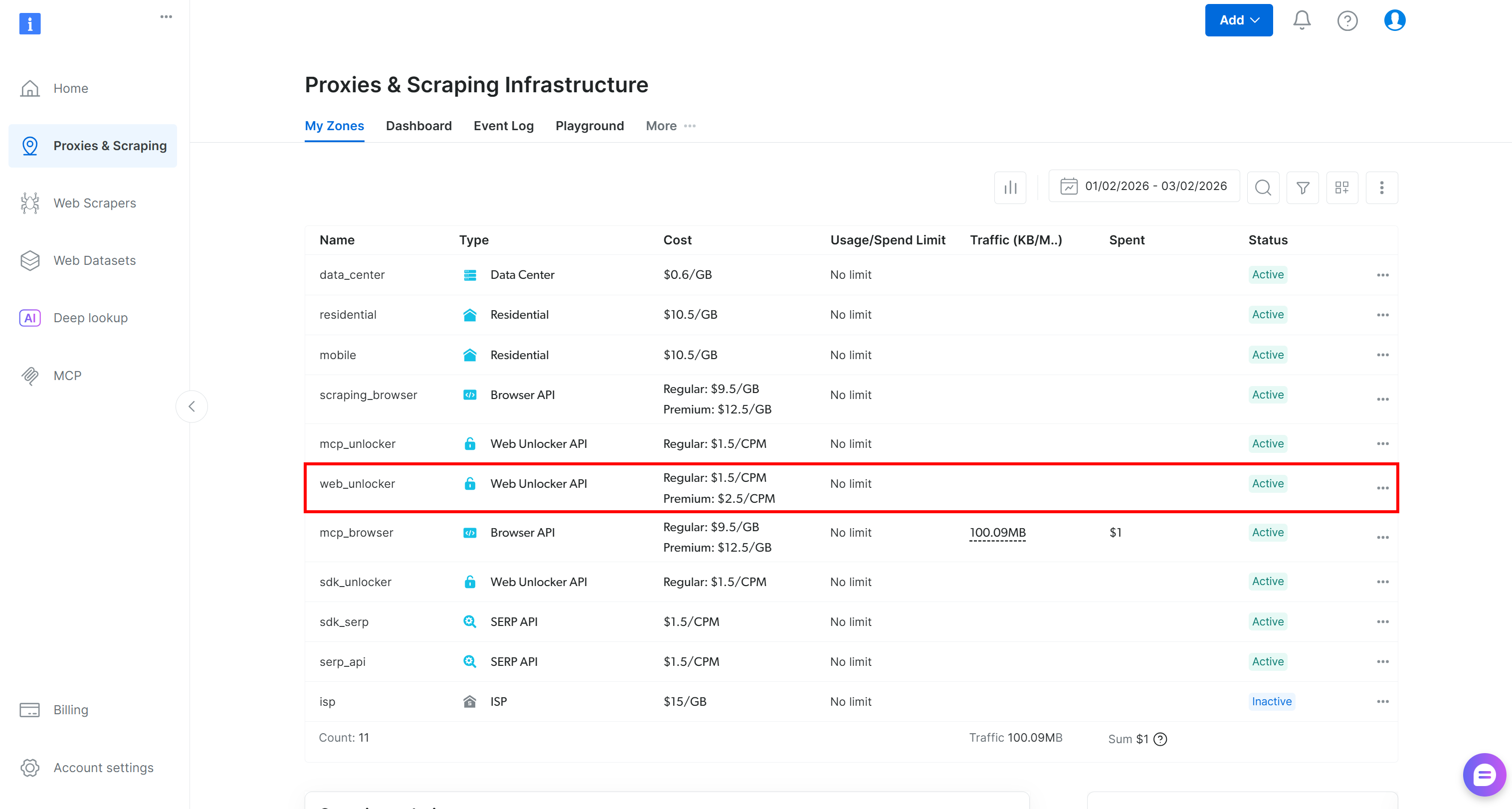1512x809 pixels.
Task: Open the date range picker 01/02/2026 - 03/02/2026
Action: [x=1143, y=186]
